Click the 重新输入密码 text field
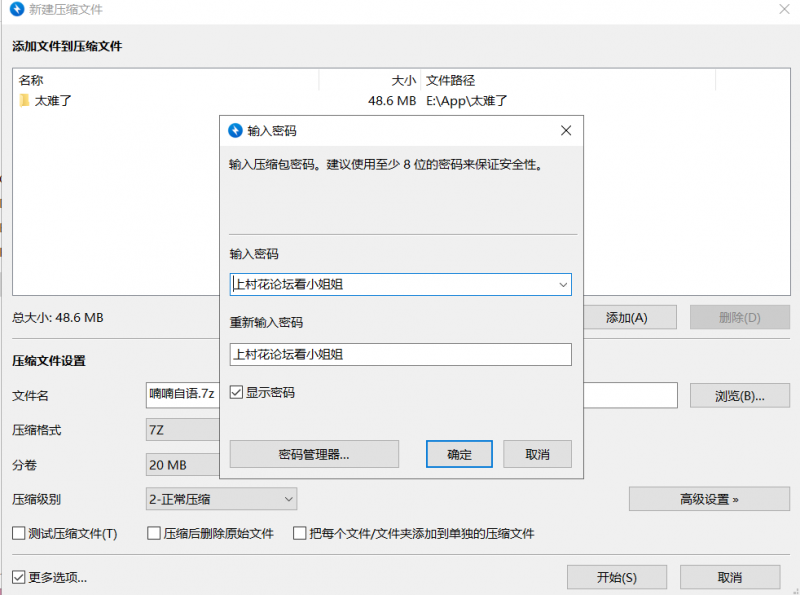This screenshot has height=595, width=800. pos(400,354)
